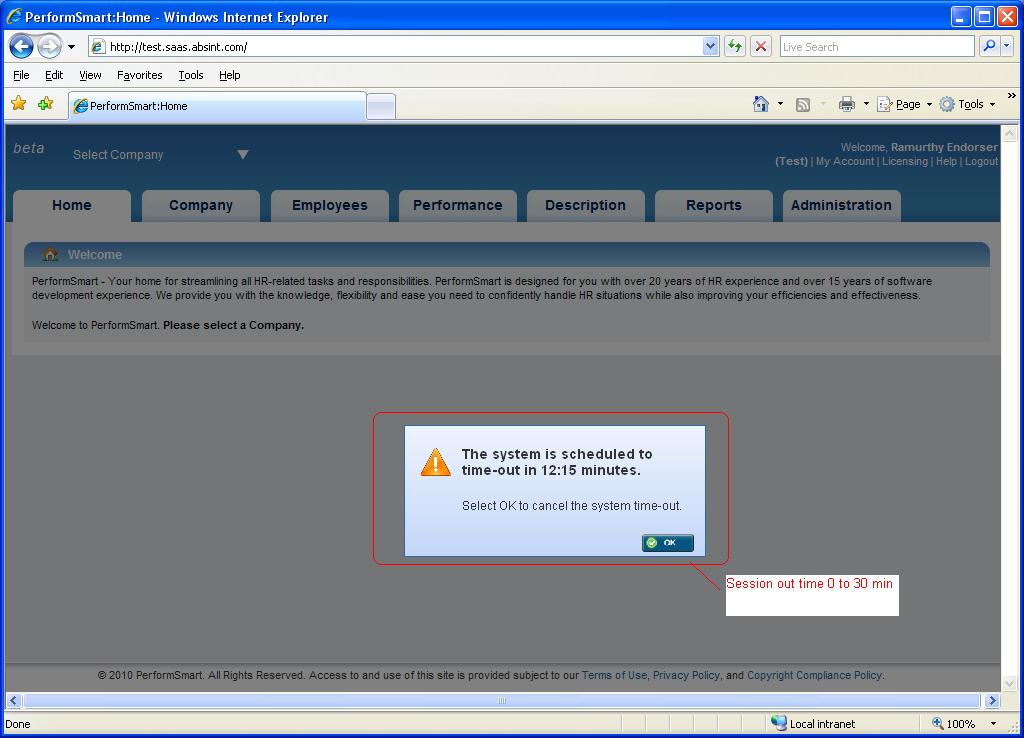Click the My Account link
Image resolution: width=1024 pixels, height=738 pixels.
coord(844,161)
